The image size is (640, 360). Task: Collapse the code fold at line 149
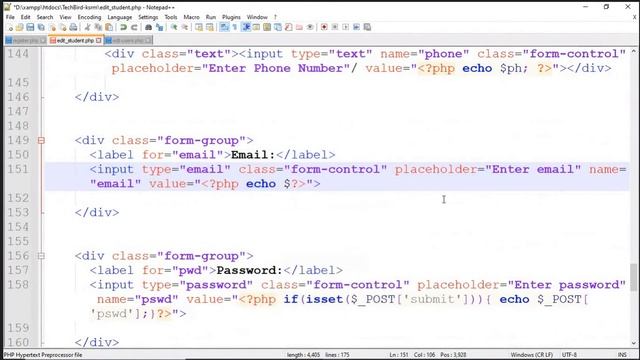coord(41,140)
